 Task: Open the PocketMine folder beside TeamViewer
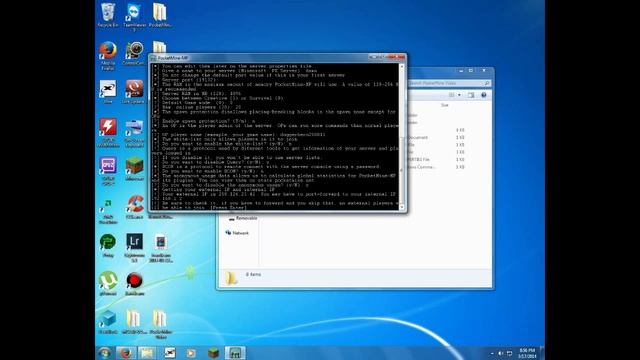[160, 15]
